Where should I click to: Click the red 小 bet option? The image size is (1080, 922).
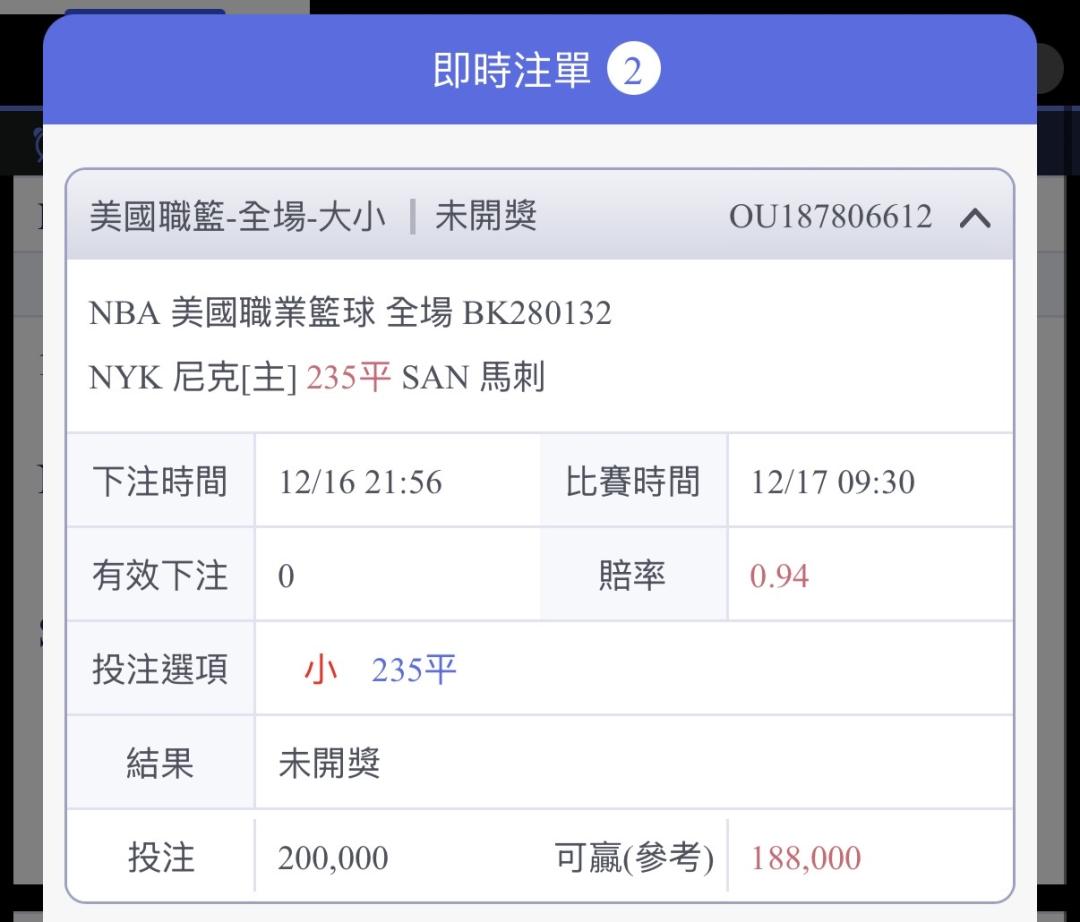click(x=321, y=669)
